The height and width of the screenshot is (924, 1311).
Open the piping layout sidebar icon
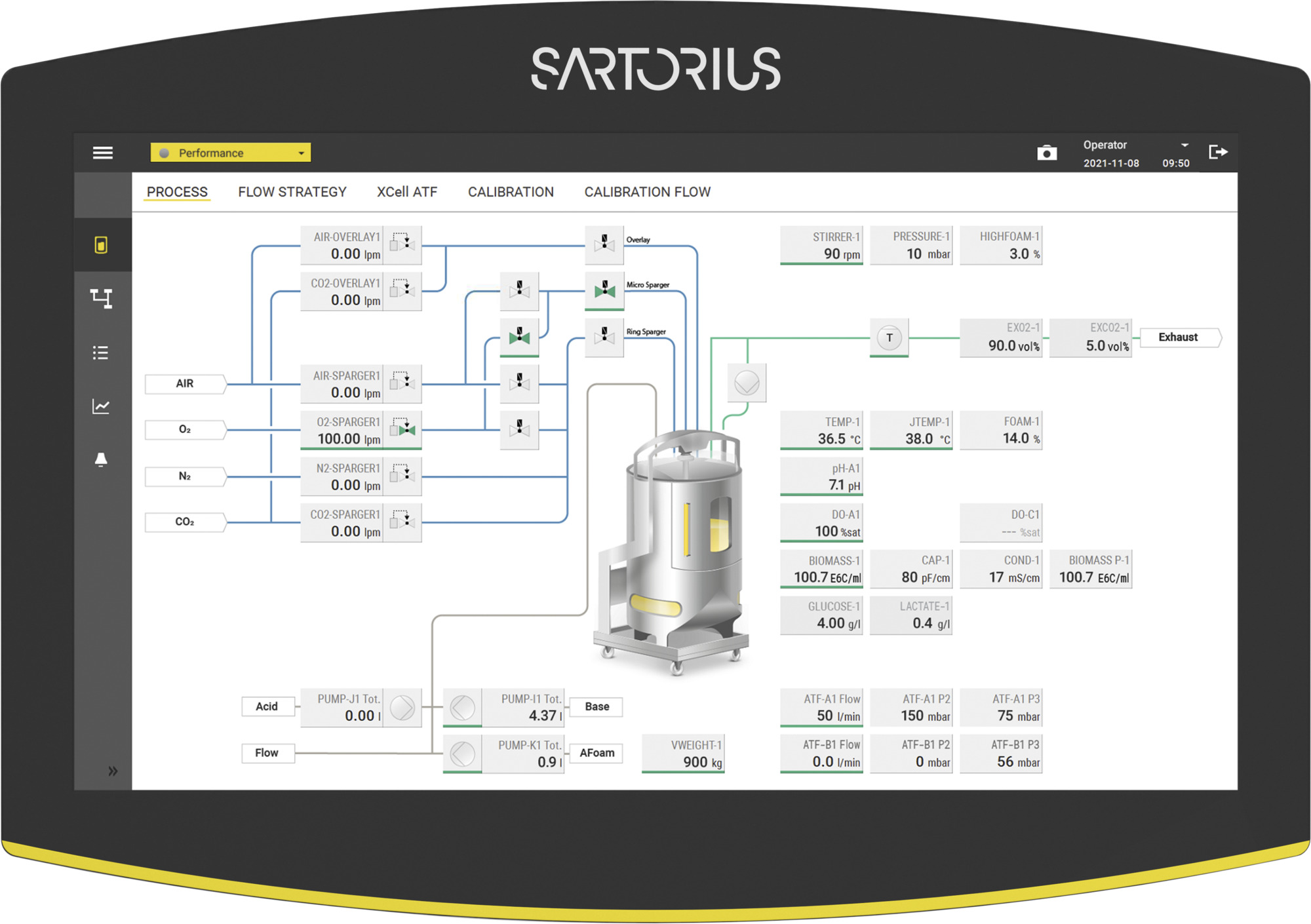tap(101, 298)
